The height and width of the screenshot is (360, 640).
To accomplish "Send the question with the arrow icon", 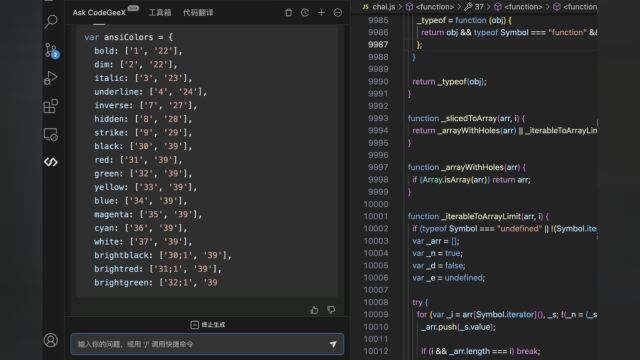I will 333,344.
